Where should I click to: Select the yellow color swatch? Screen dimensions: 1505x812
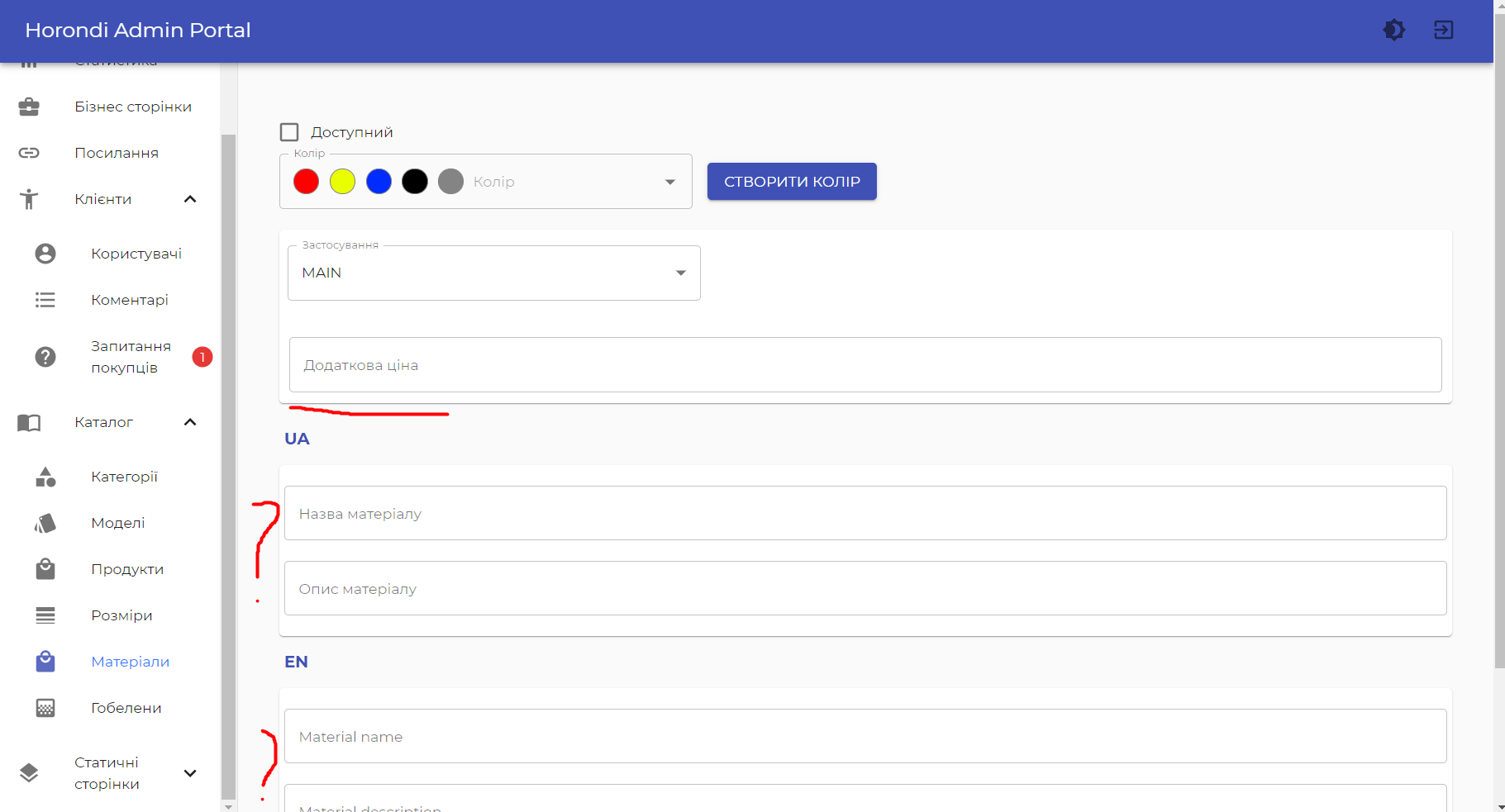point(342,182)
